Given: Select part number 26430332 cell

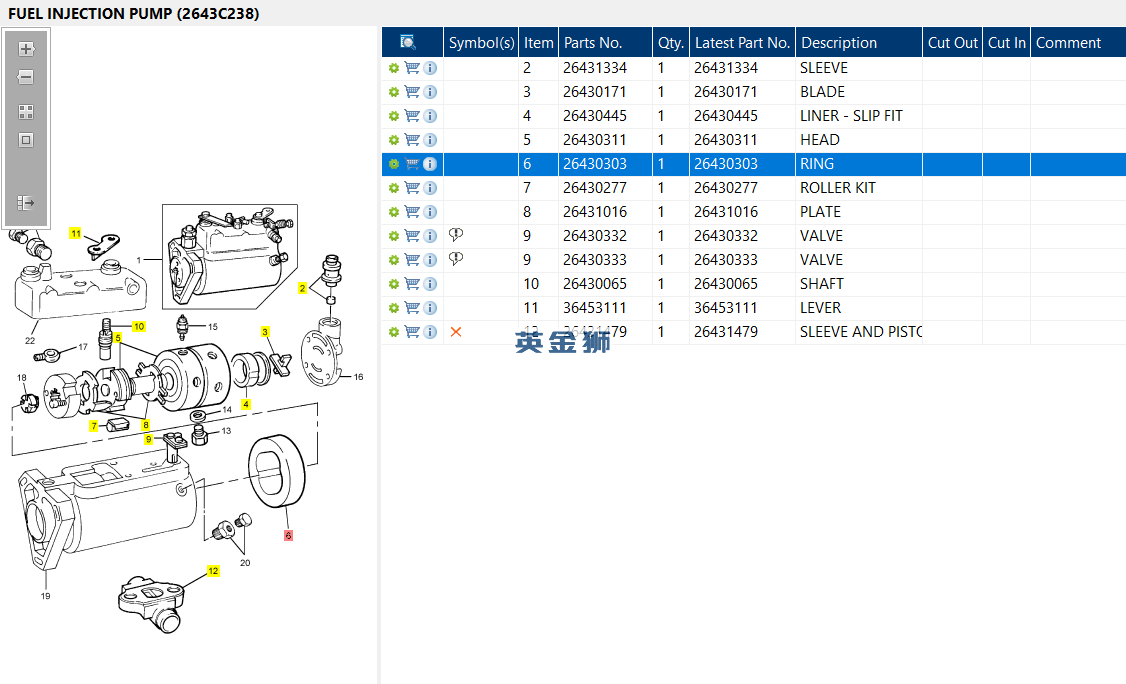Looking at the screenshot, I should point(605,236).
